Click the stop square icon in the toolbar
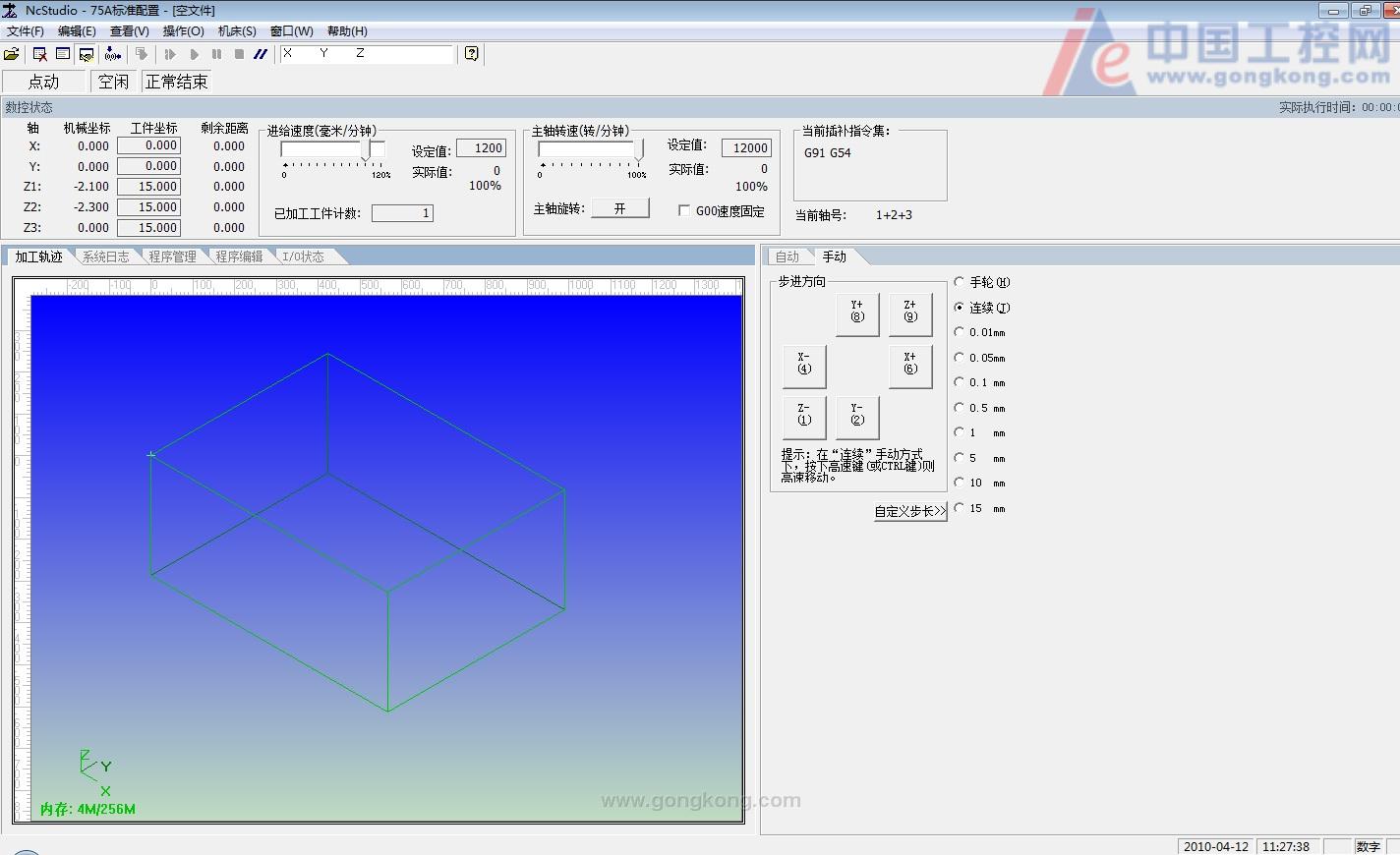This screenshot has height=855, width=1400. click(x=239, y=54)
